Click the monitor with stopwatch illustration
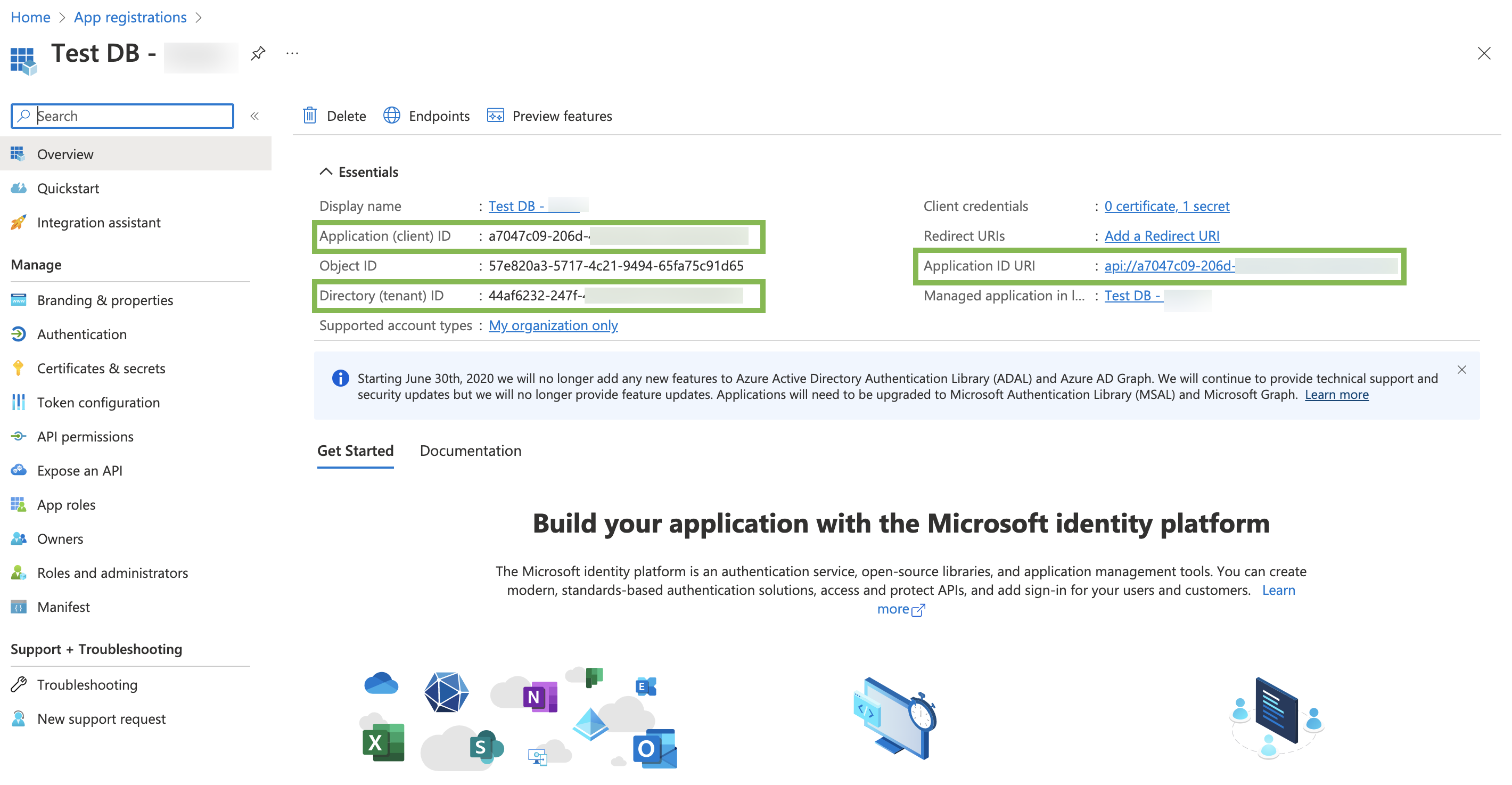Image resolution: width=1512 pixels, height=785 pixels. (x=894, y=717)
